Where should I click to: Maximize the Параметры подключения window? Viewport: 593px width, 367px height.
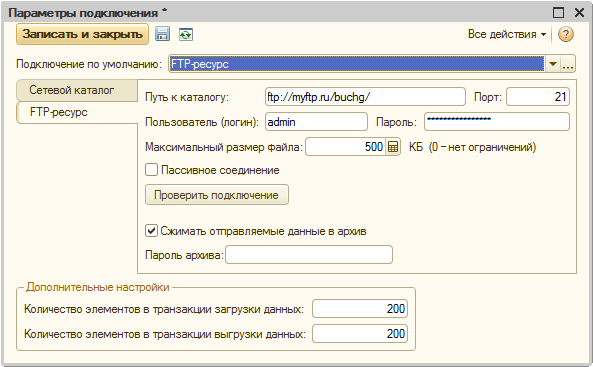(x=559, y=12)
